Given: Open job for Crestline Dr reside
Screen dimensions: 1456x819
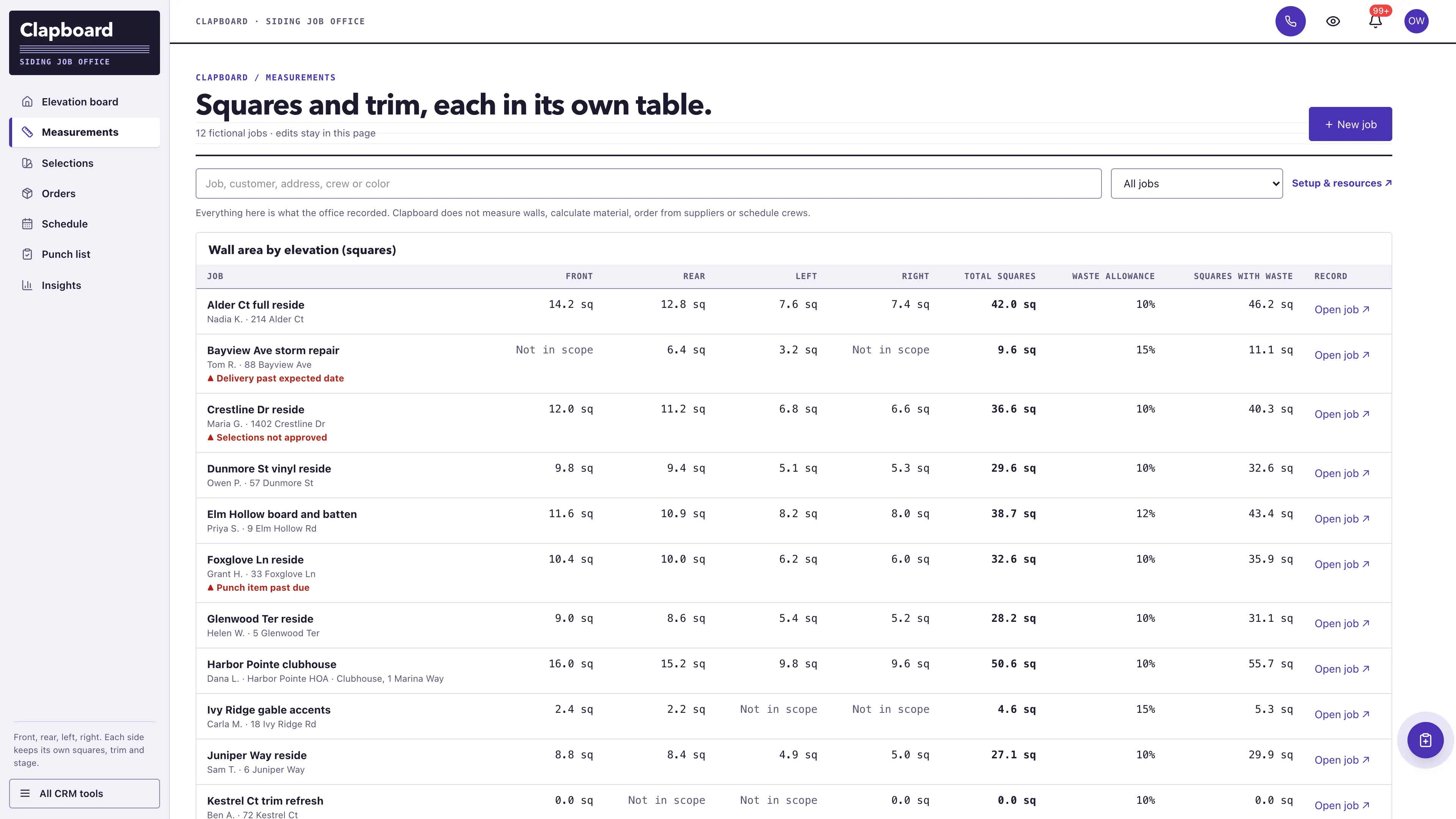Looking at the screenshot, I should point(1342,414).
